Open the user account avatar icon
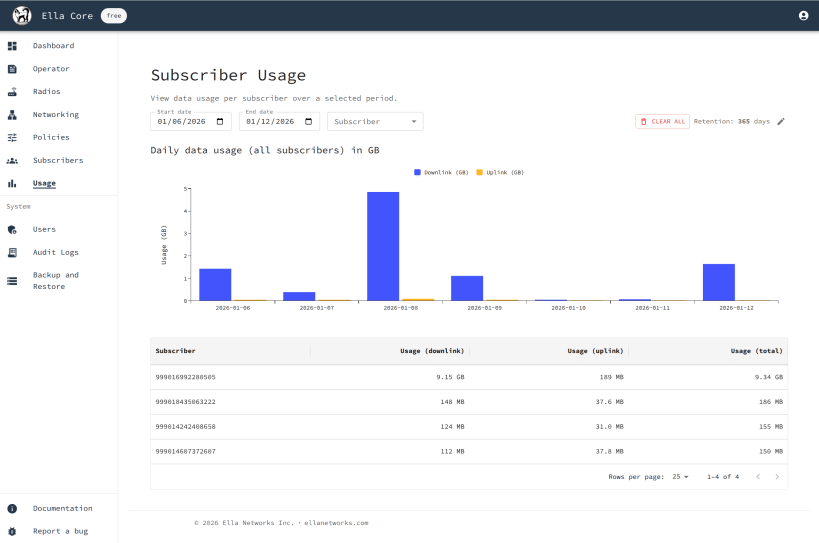The image size is (819, 543). coord(803,16)
